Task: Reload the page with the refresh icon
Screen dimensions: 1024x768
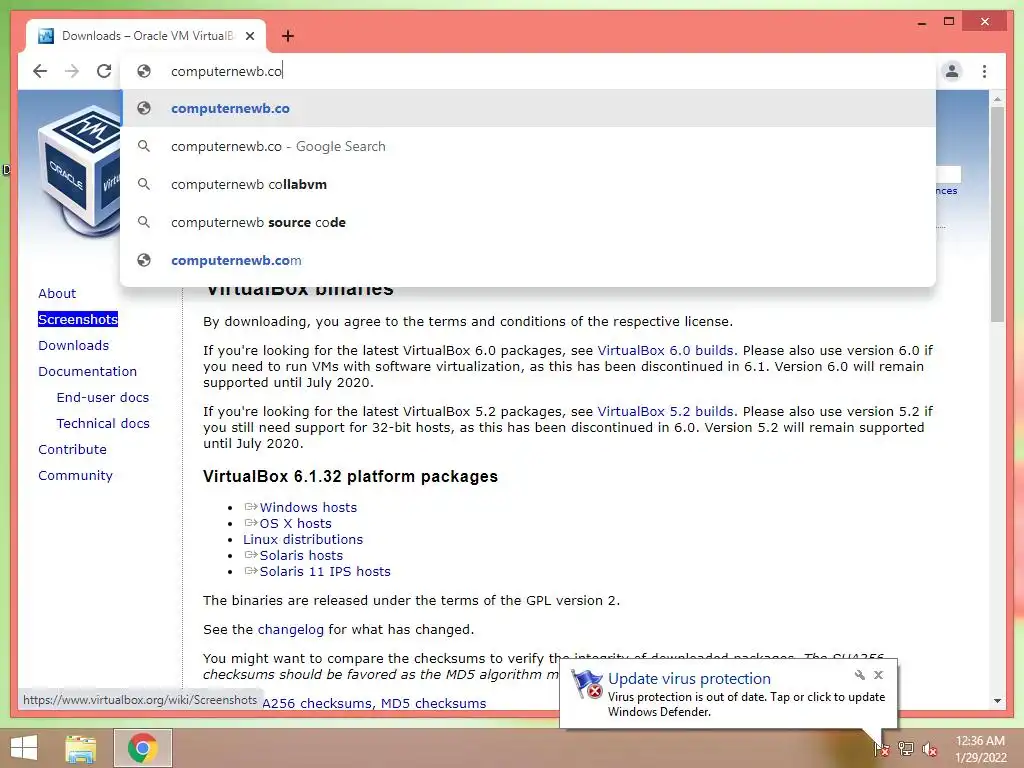Action: point(104,71)
